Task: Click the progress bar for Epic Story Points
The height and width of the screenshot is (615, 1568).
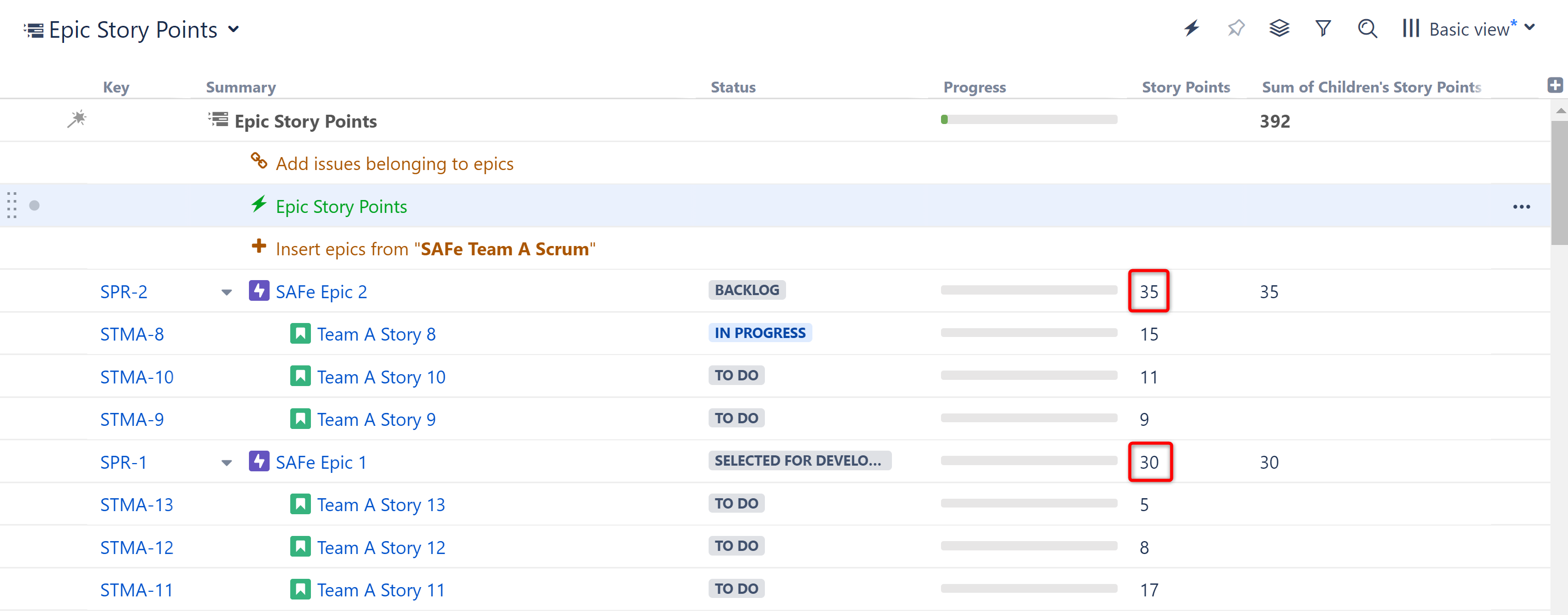Action: tap(1029, 120)
